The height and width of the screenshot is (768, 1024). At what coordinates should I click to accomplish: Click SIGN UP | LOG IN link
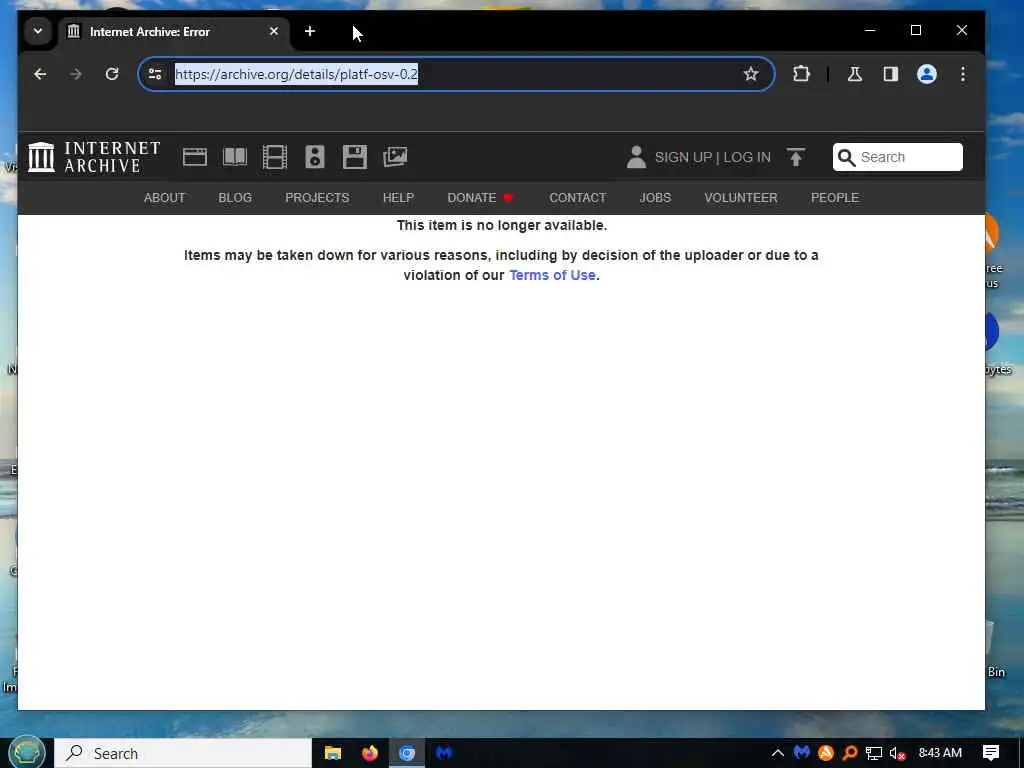coord(712,157)
